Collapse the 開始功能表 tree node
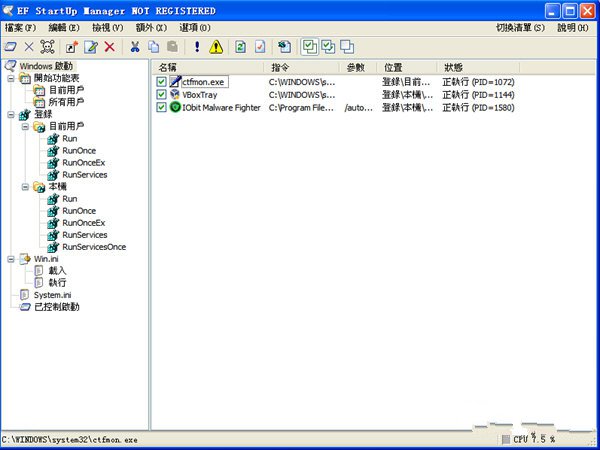Image resolution: width=600 pixels, height=450 pixels. 11,78
